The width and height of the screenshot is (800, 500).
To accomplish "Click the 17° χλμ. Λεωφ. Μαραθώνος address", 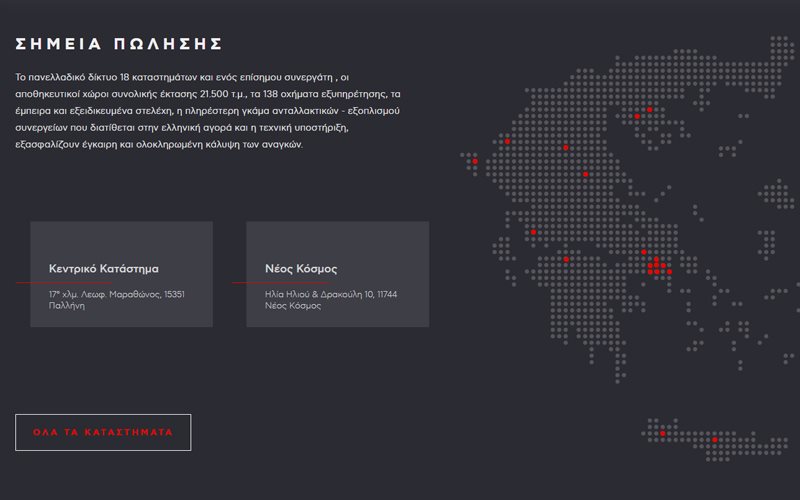I will click(116, 295).
